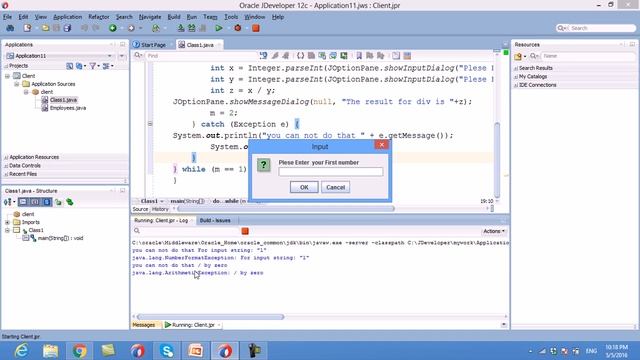This screenshot has height=360, width=640.
Task: Click the Make project build icon
Action: click(x=181, y=28)
